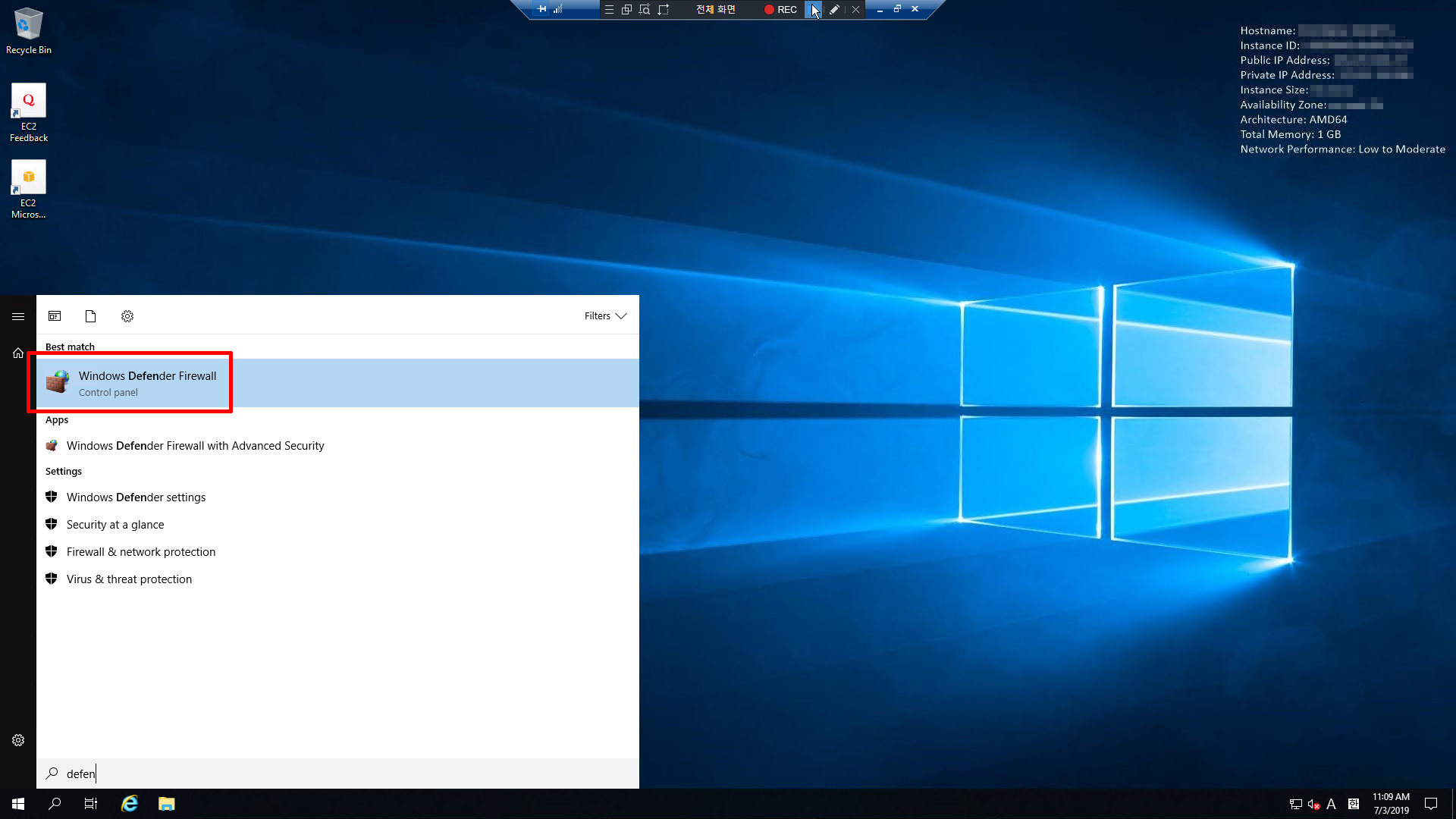
Task: Filter search results by Documents icon
Action: pos(90,316)
